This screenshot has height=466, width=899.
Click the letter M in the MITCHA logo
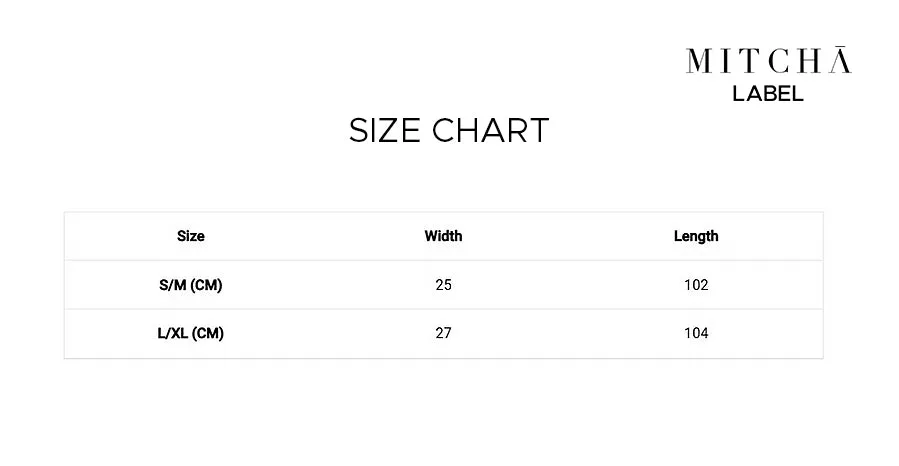[699, 61]
